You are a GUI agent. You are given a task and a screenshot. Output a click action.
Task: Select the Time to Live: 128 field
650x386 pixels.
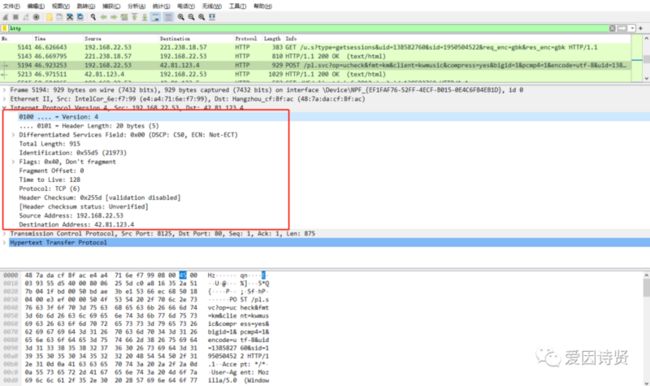tap(50, 180)
